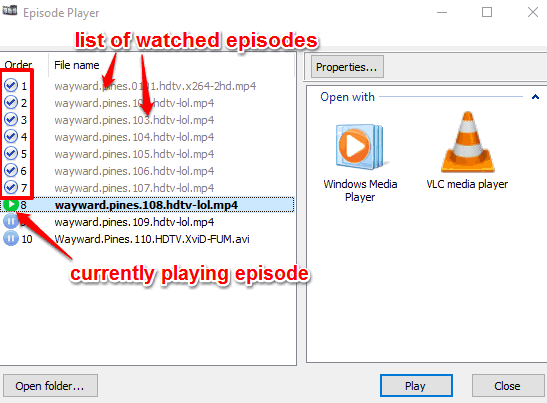The image size is (547, 403).
Task: Click the Play button
Action: (416, 386)
